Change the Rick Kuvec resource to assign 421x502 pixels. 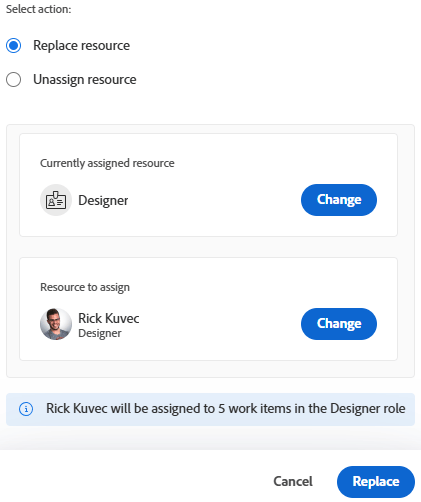click(339, 324)
